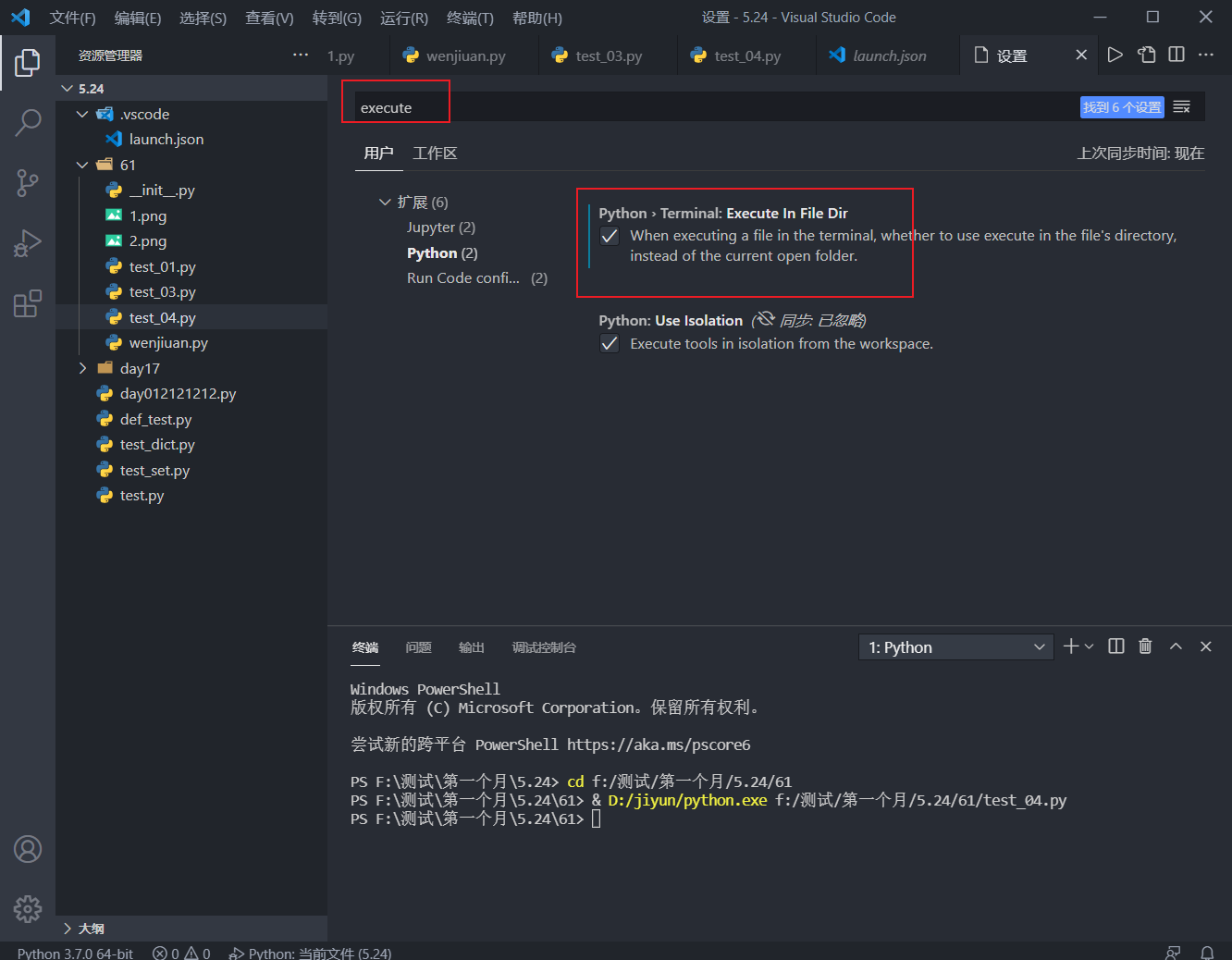
Task: Open the Search sidebar icon
Action: [28, 121]
